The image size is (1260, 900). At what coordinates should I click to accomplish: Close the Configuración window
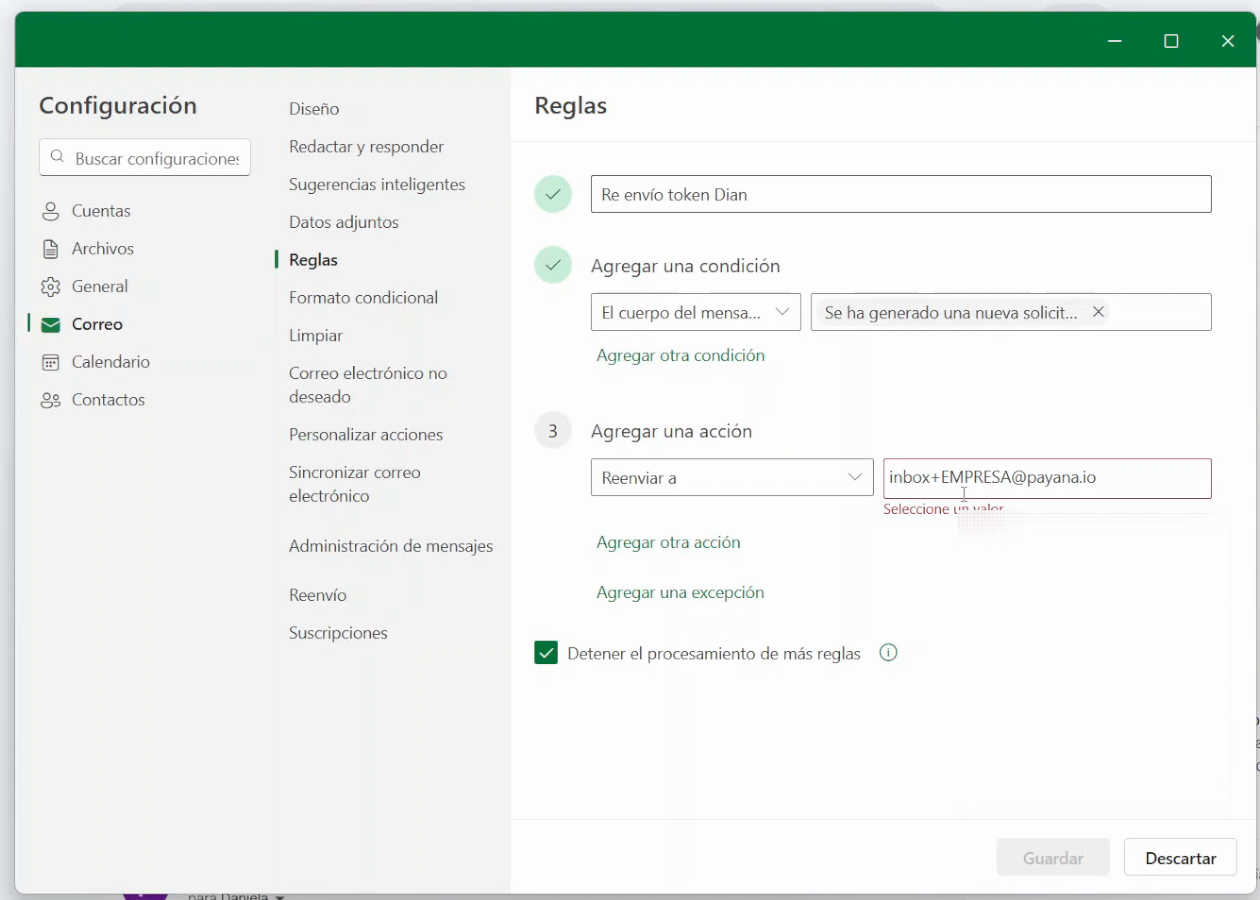1228,41
